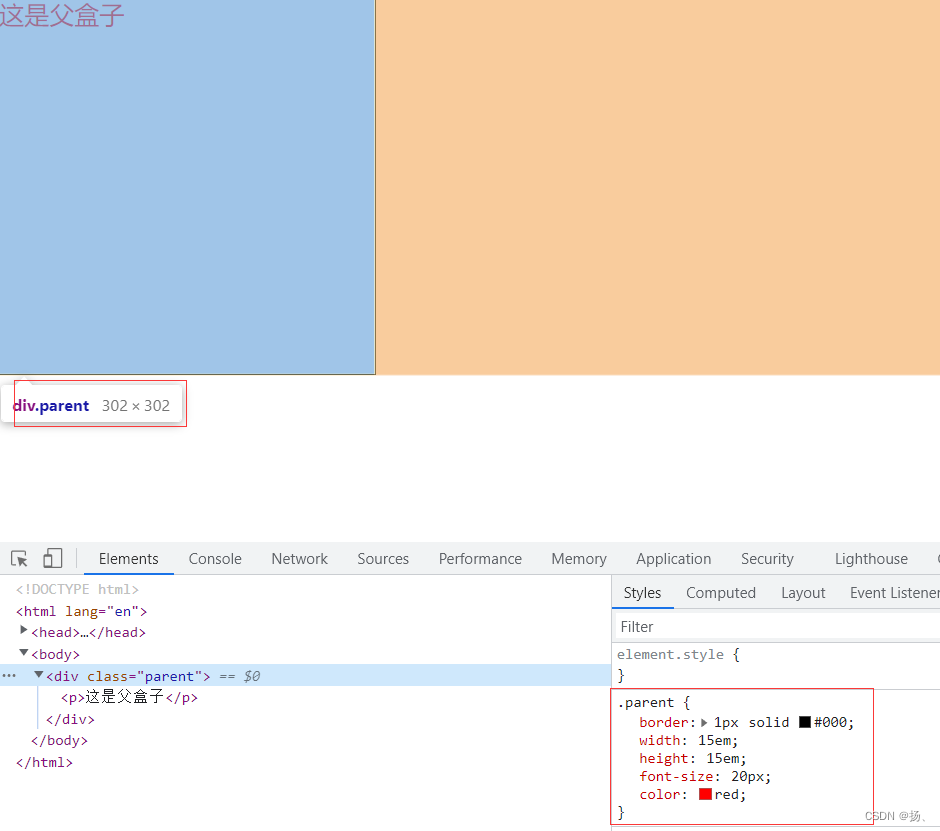The width and height of the screenshot is (940, 831).
Task: Select the p element 这是父盒子 in DOM tree
Action: pyautogui.click(x=129, y=697)
